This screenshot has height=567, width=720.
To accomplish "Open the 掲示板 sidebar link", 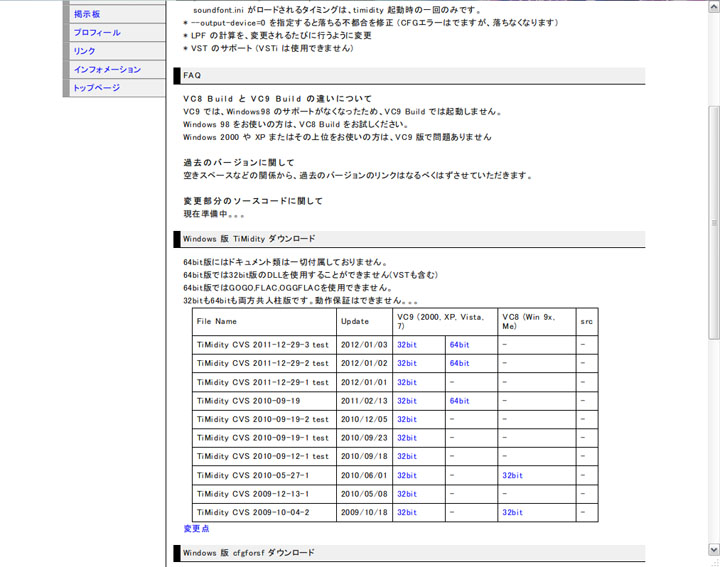I will (87, 14).
